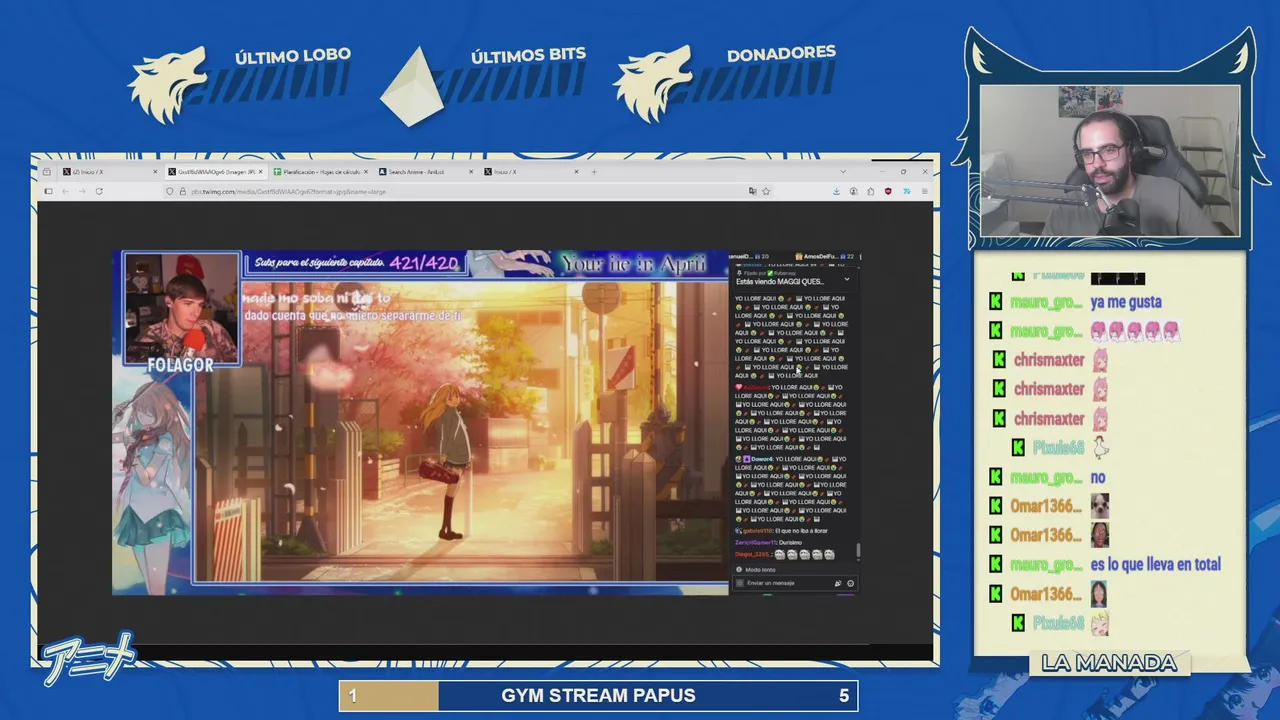Maximize the browser window
The image size is (1280, 720).
[903, 172]
